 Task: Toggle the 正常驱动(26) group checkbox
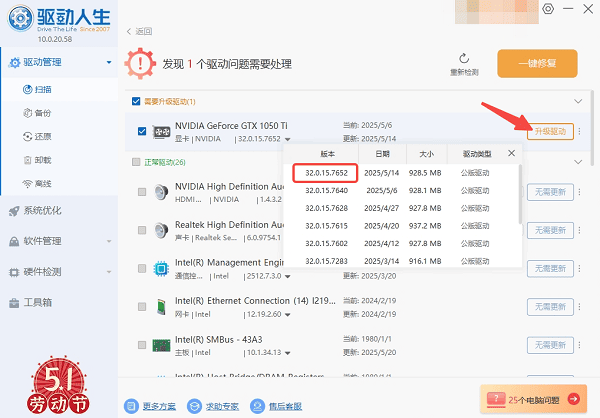tap(136, 162)
